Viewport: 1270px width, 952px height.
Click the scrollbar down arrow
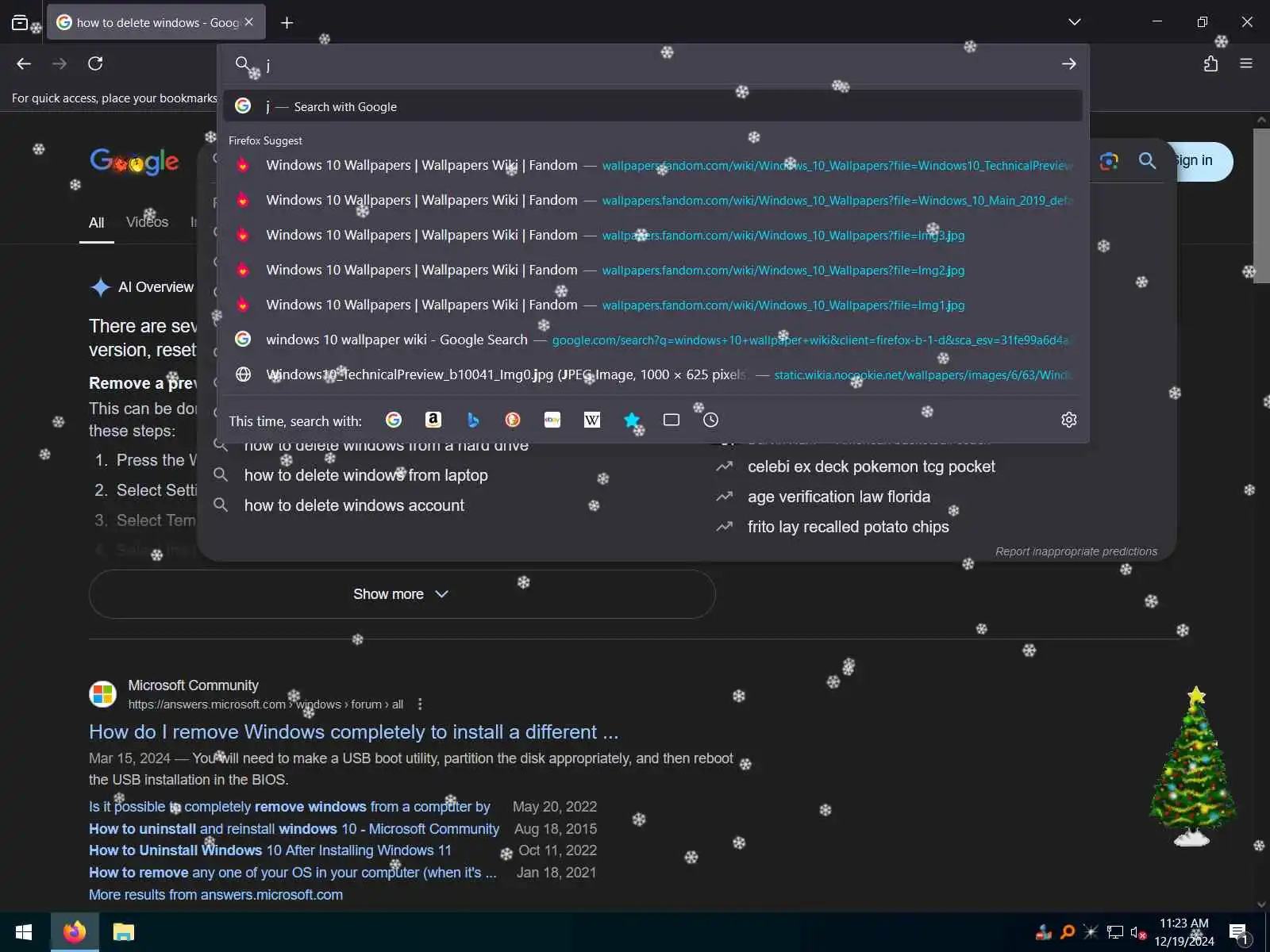1261,904
